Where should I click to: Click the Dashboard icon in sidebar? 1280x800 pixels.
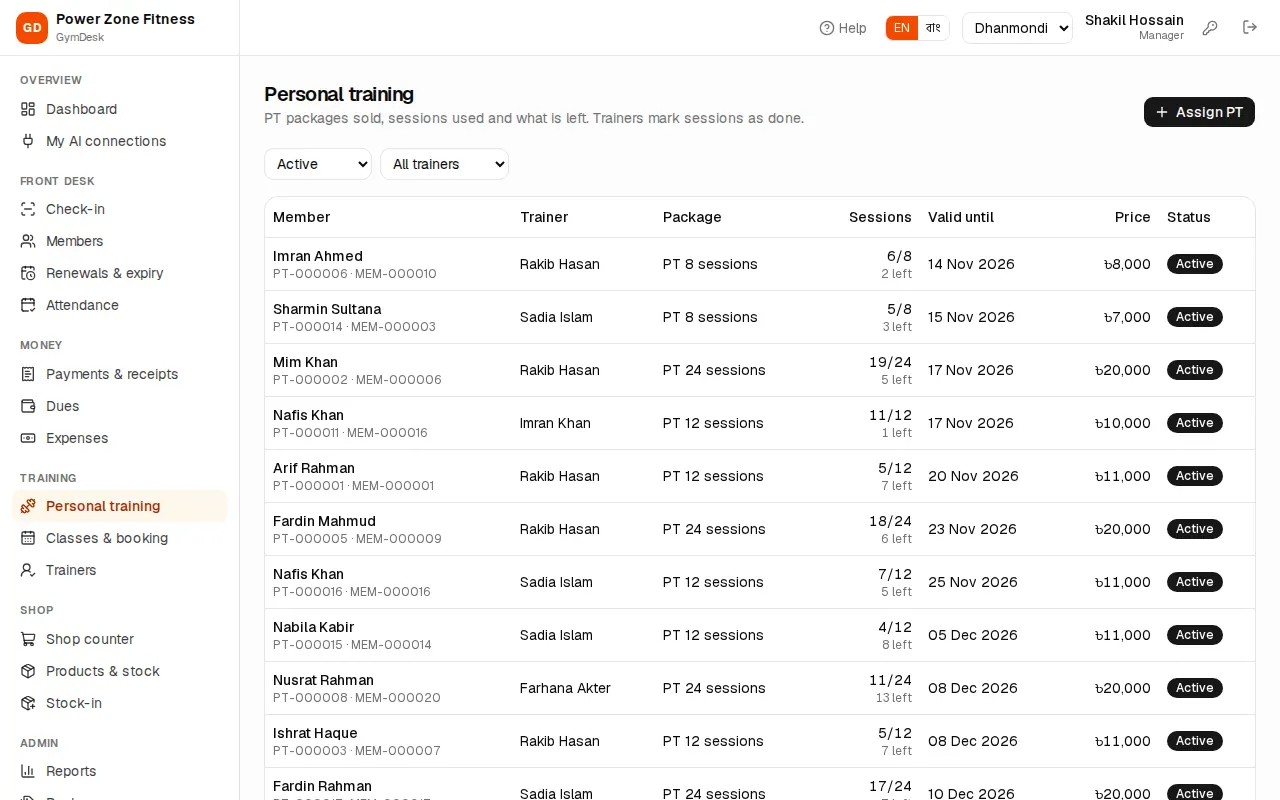pyautogui.click(x=28, y=109)
